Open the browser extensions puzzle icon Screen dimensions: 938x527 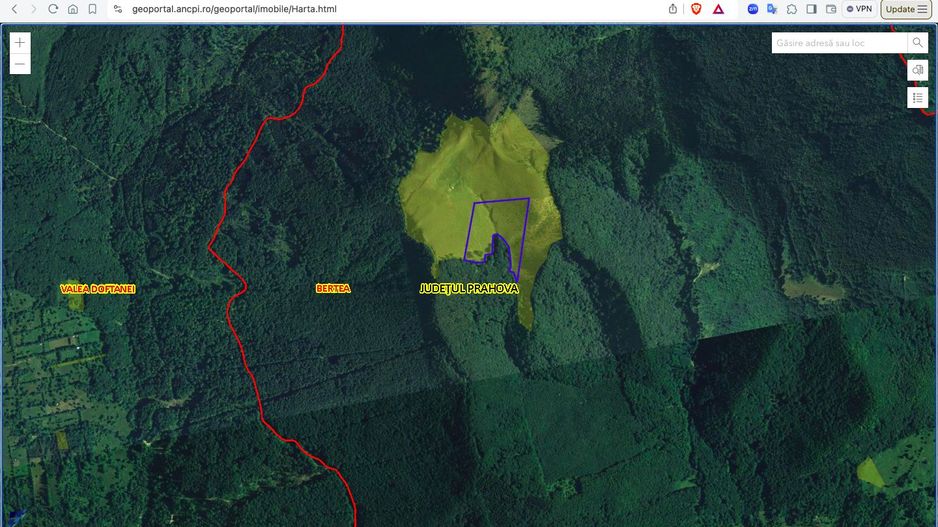(791, 9)
